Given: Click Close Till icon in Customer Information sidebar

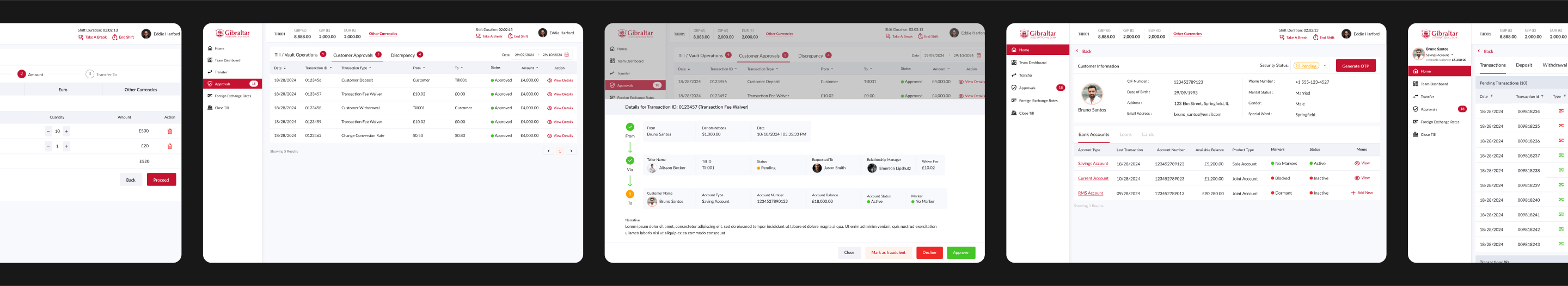Looking at the screenshot, I should click(1013, 113).
